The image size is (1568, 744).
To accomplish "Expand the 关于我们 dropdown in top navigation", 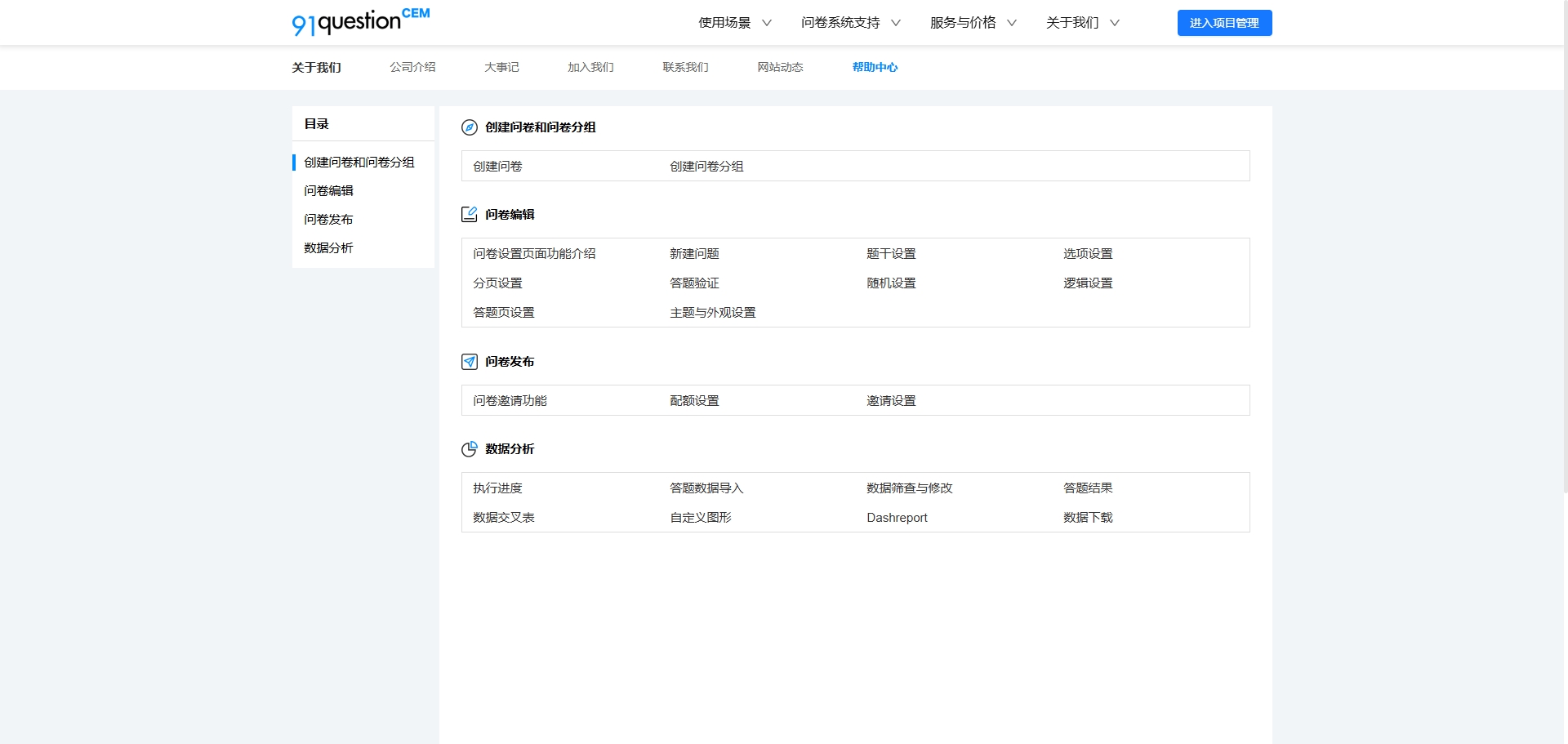I will coord(1082,23).
